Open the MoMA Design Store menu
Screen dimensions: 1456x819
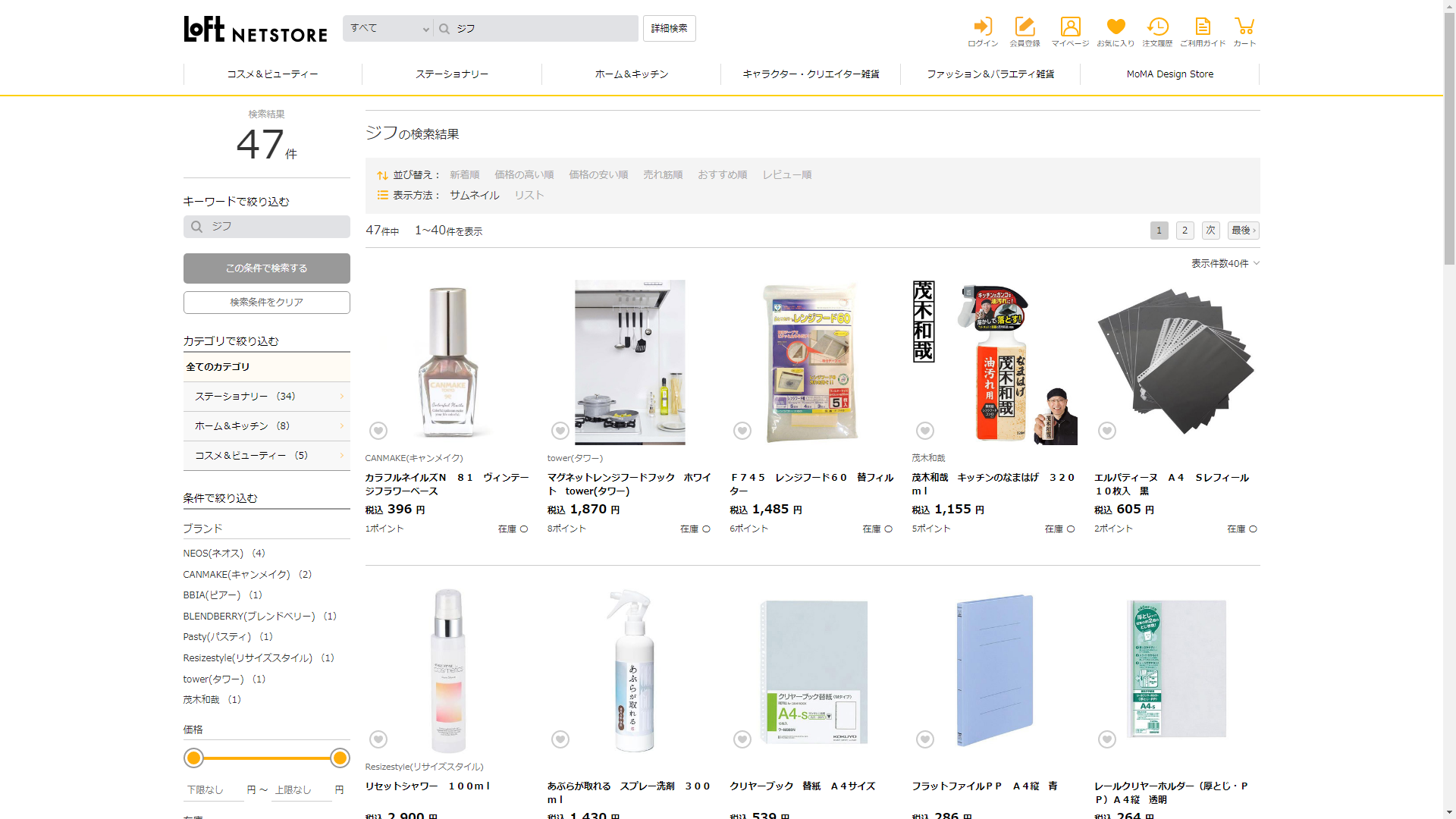tap(1169, 74)
